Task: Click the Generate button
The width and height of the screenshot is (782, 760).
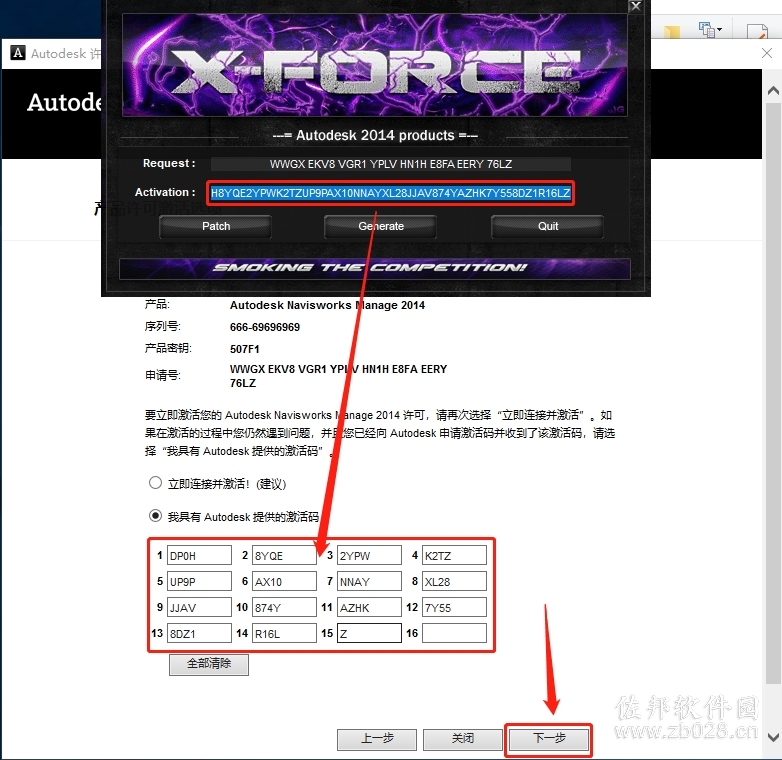Action: [x=381, y=226]
